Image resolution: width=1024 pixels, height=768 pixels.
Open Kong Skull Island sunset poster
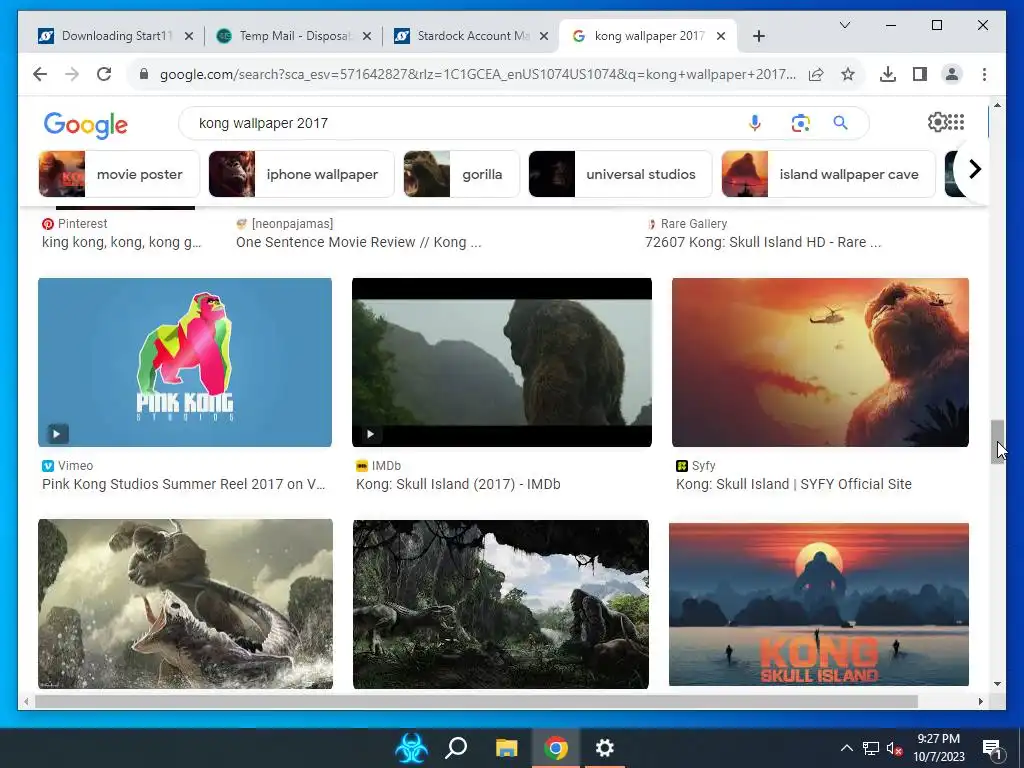[x=819, y=604]
